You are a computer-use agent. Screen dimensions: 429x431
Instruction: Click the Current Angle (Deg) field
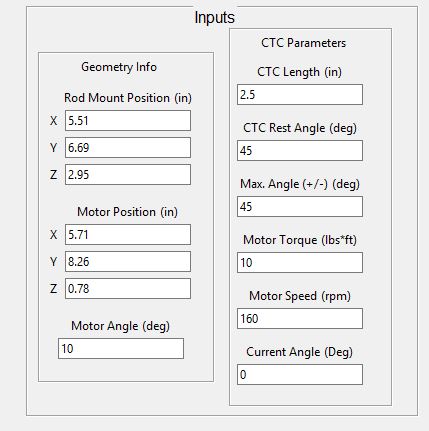(x=300, y=375)
